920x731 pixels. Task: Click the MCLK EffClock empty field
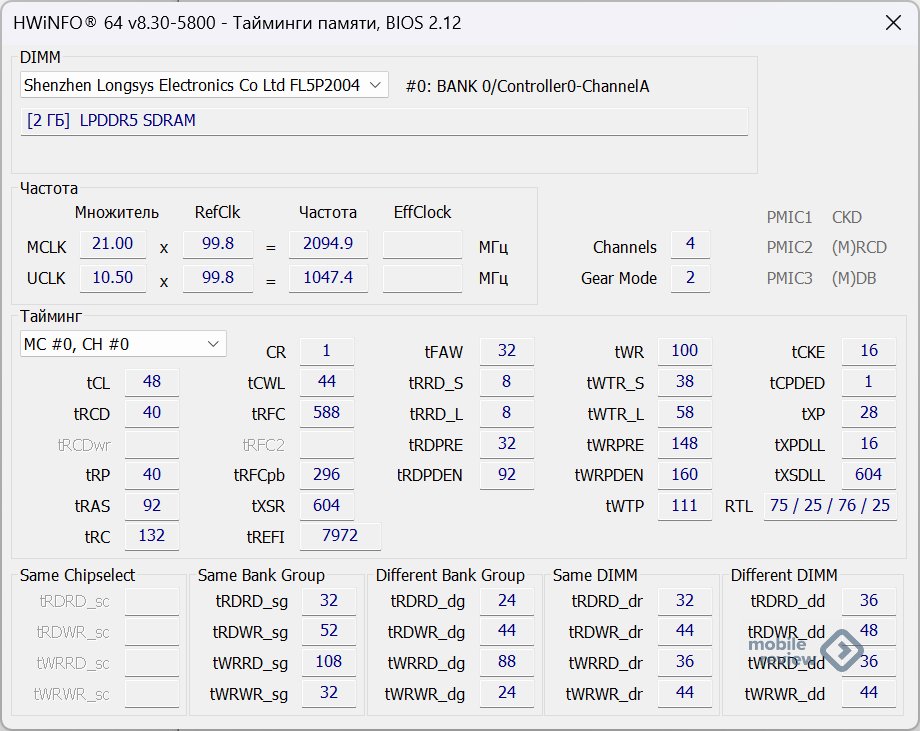(422, 244)
